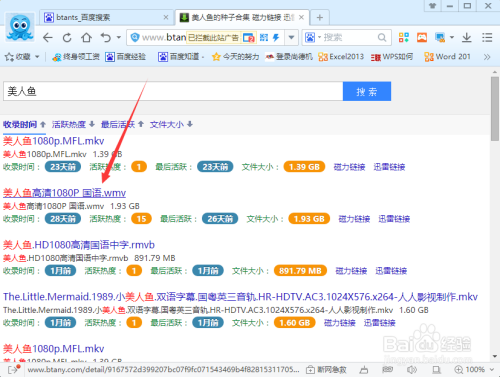
Task: Click 磁力链接 for the 1.93 GB file
Action: [x=354, y=219]
